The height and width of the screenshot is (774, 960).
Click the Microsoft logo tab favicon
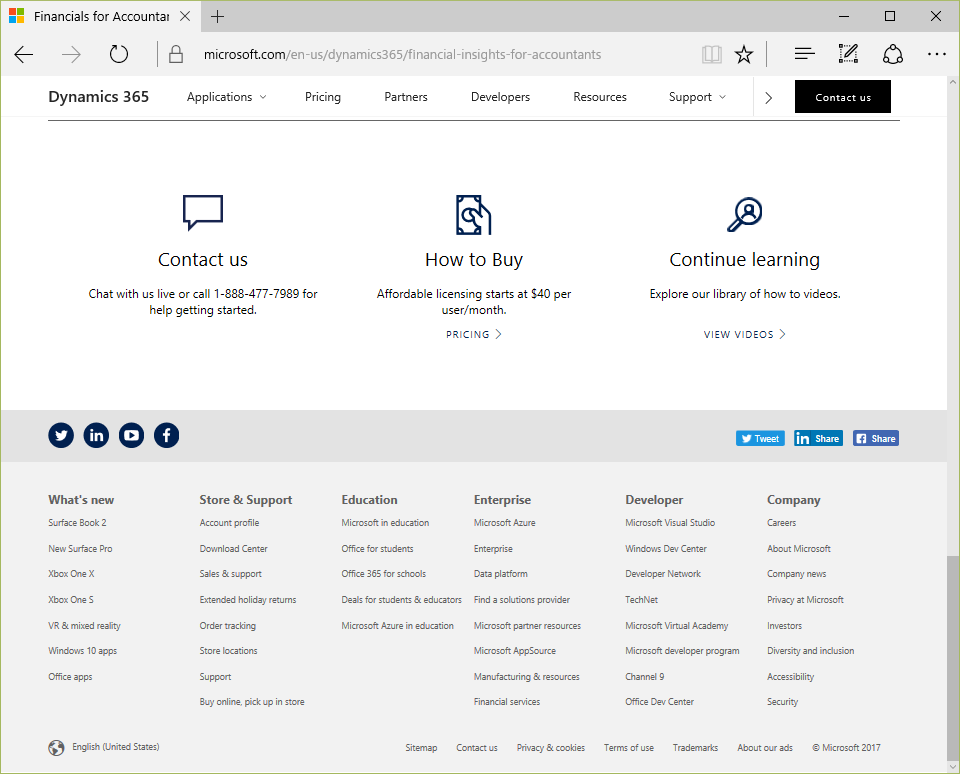[x=17, y=16]
